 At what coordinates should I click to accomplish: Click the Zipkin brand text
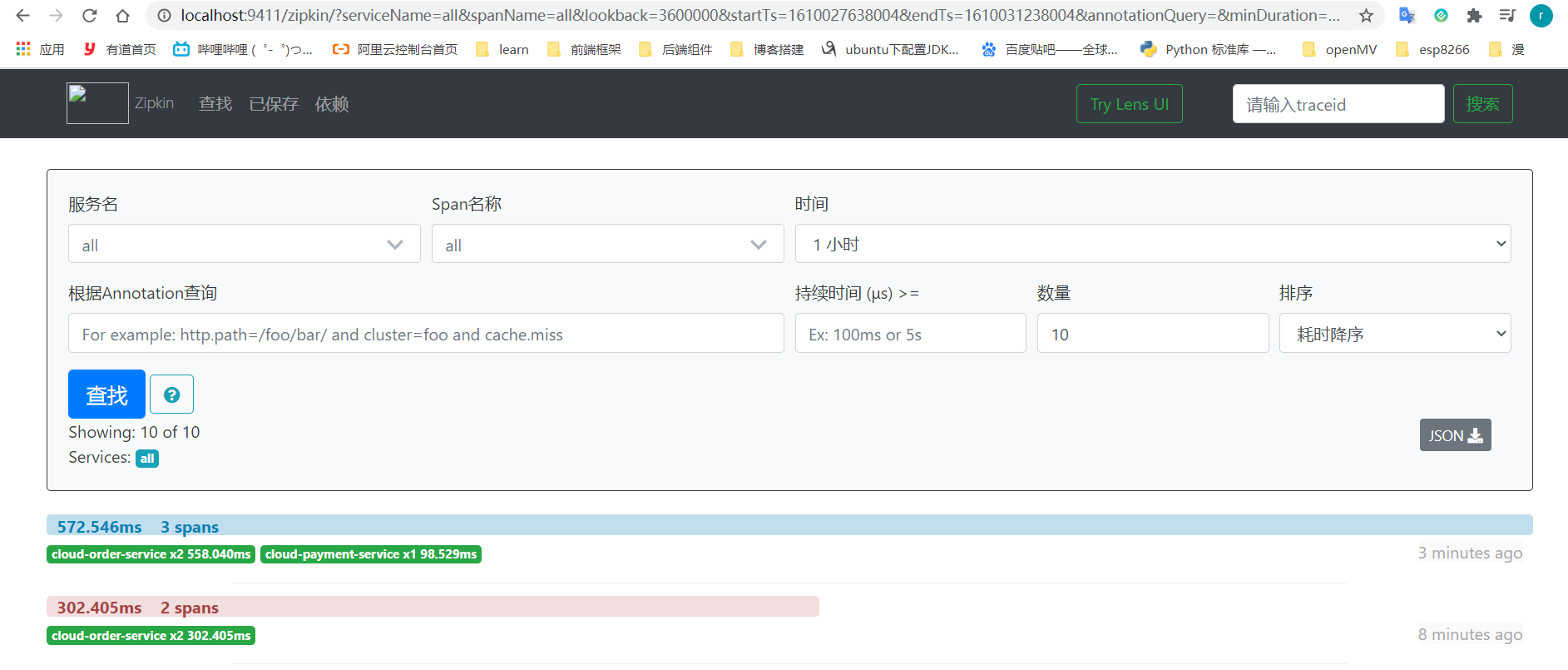pyautogui.click(x=154, y=103)
